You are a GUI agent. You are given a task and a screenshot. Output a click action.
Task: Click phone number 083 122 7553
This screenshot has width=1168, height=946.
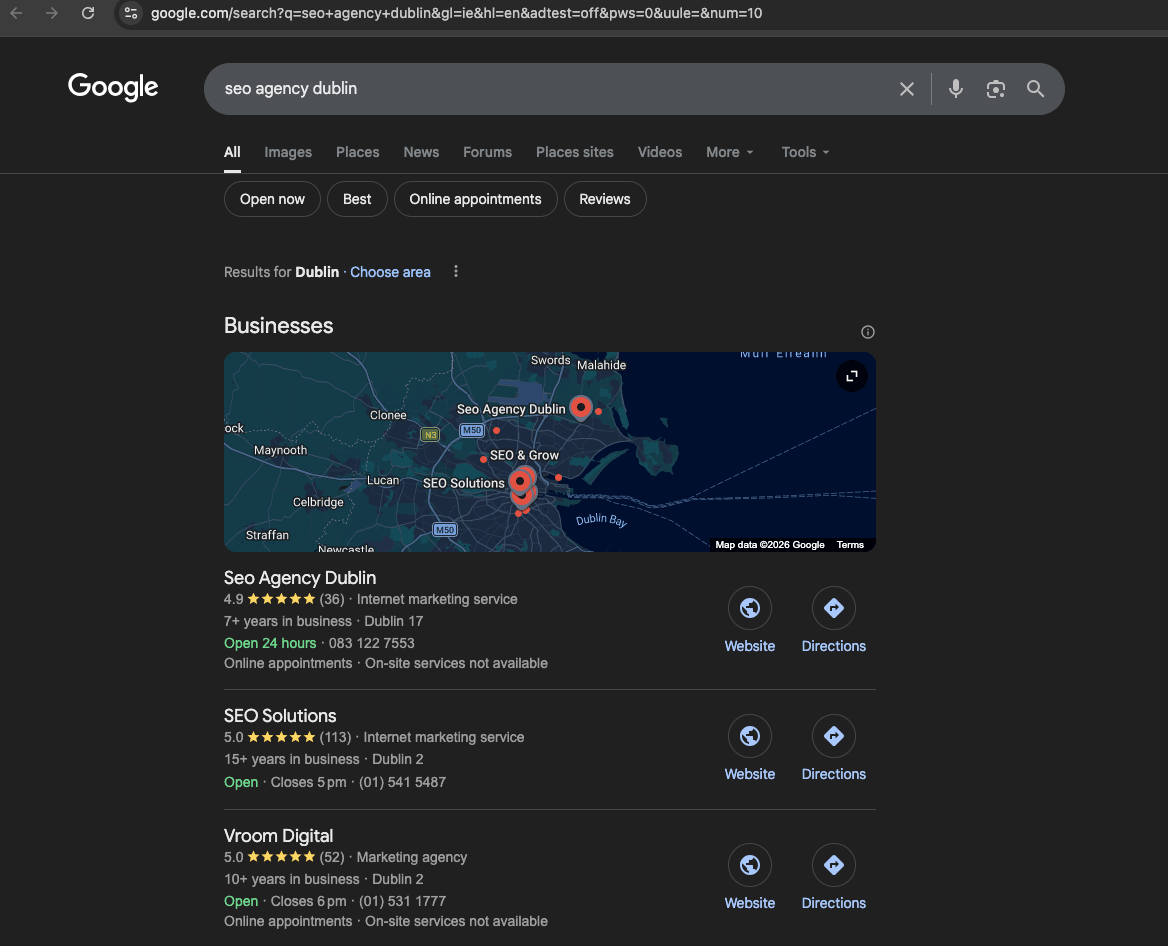(x=372, y=643)
